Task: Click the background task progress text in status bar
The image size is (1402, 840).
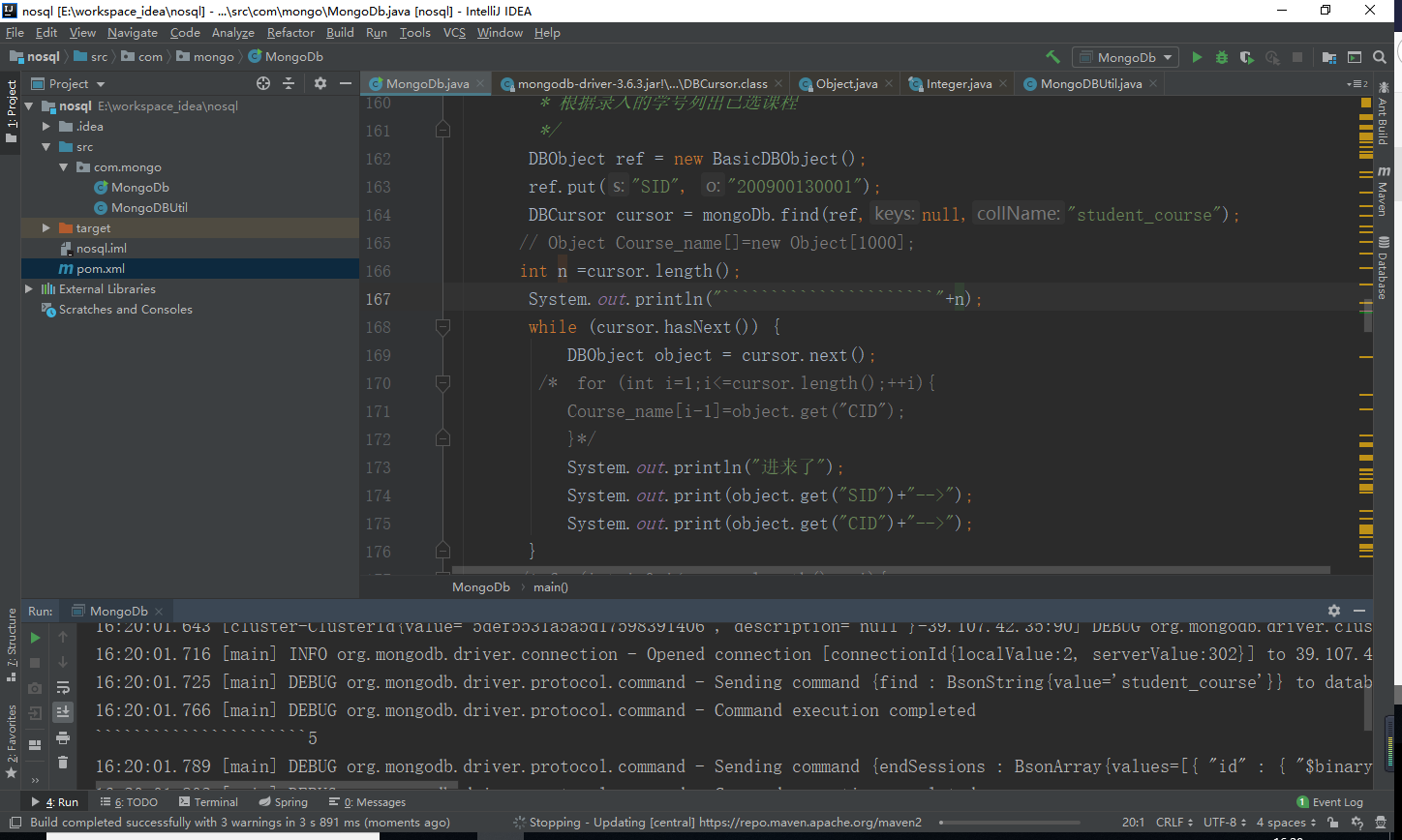Action: pyautogui.click(x=725, y=823)
